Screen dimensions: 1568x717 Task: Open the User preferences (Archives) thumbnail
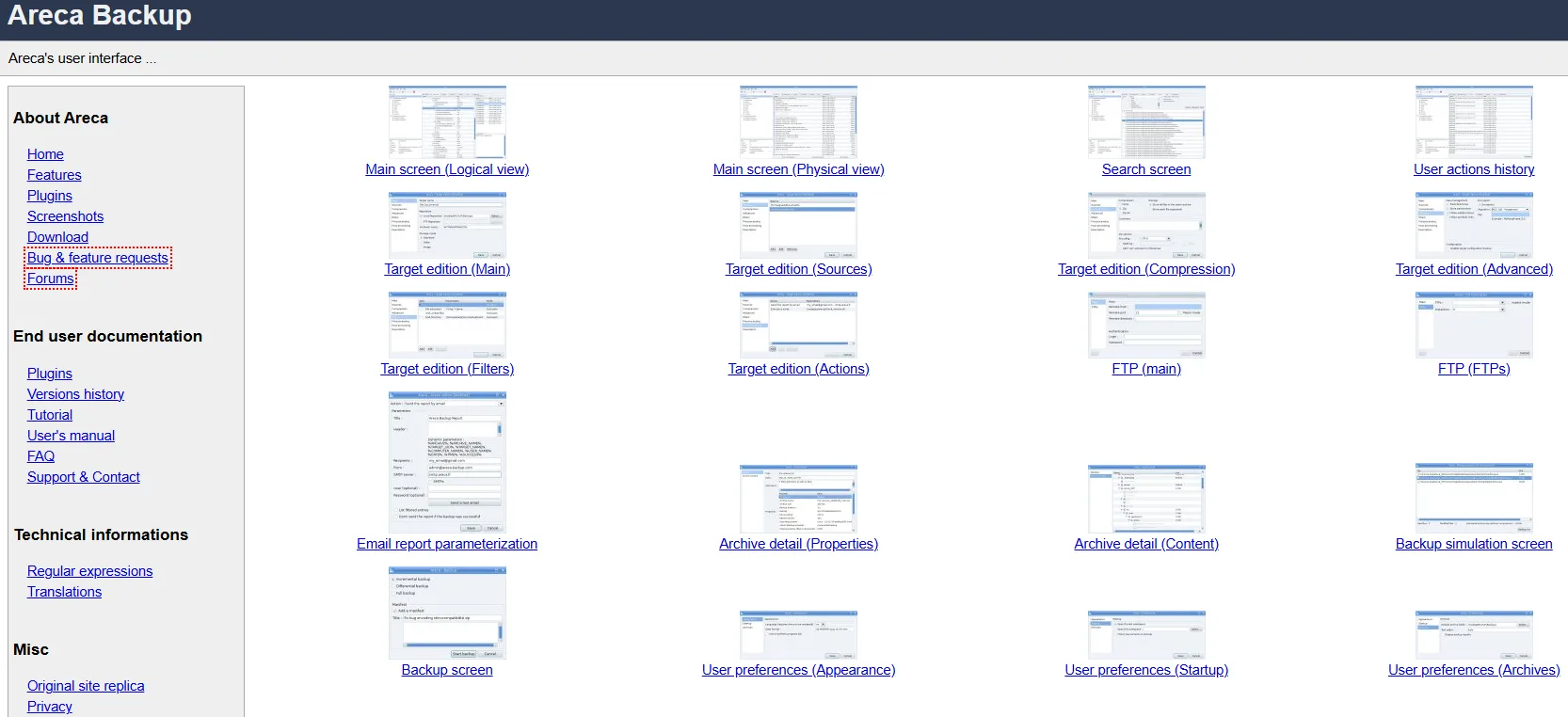(x=1474, y=634)
